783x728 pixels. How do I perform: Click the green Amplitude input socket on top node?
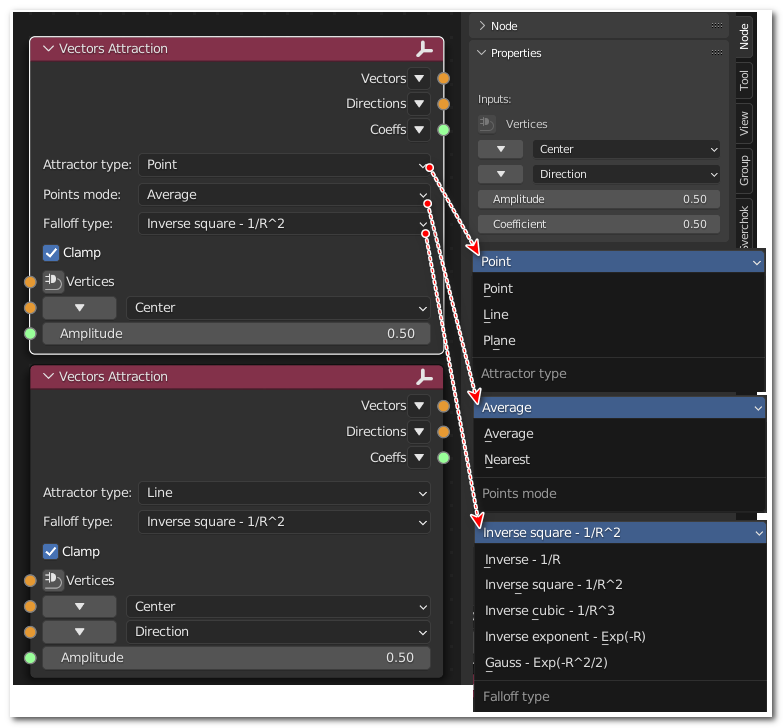(x=30, y=333)
